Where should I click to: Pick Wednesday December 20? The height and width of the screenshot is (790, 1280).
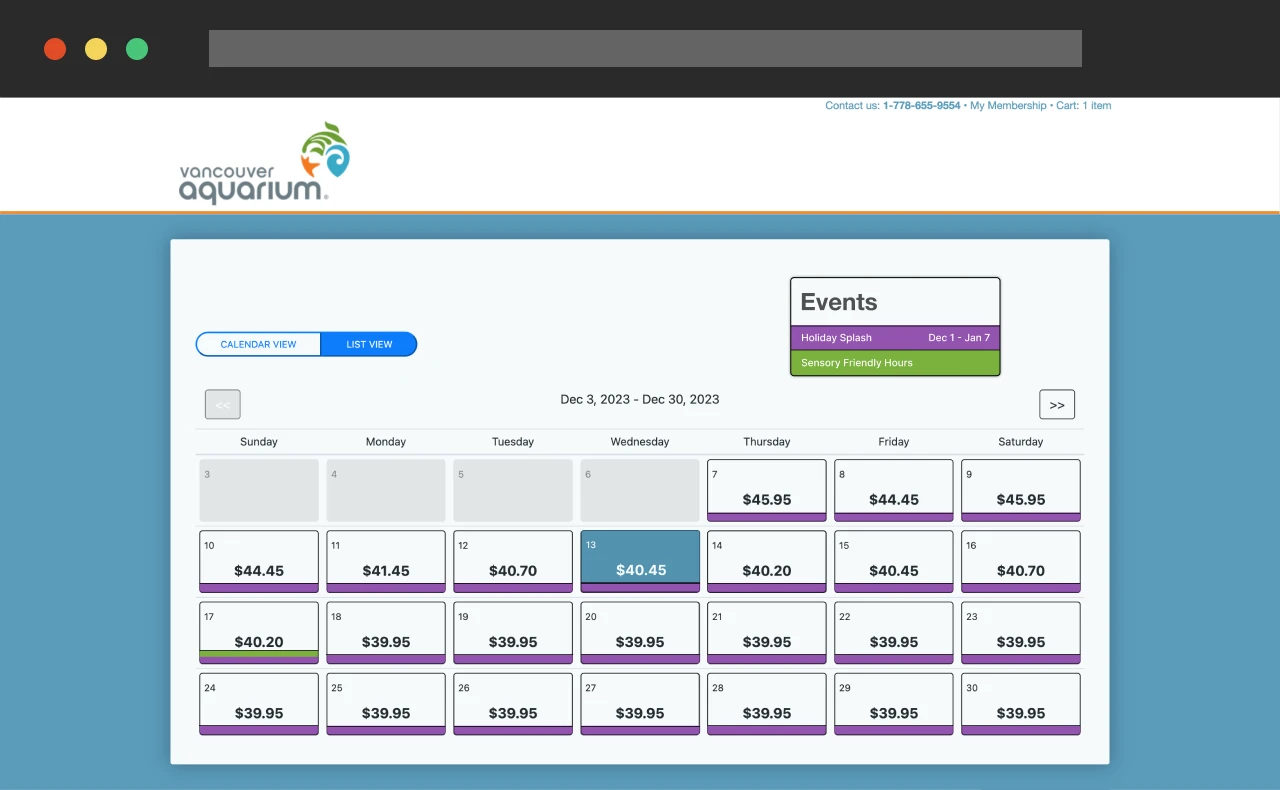click(x=639, y=632)
